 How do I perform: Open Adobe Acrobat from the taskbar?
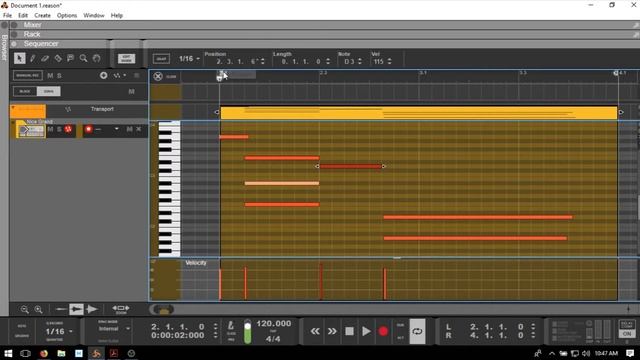coord(113,353)
